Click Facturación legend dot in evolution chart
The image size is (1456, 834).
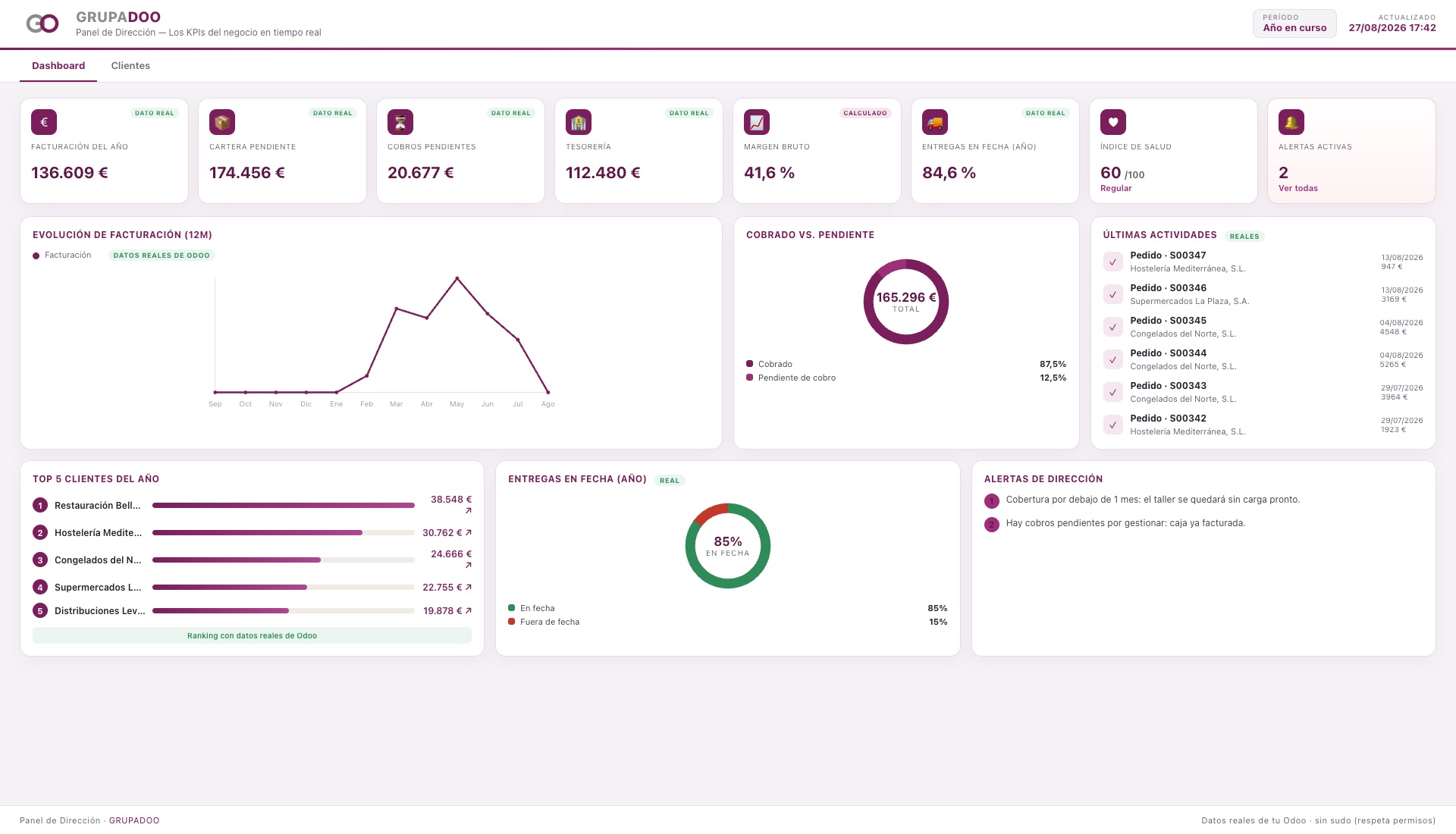pyautogui.click(x=36, y=256)
